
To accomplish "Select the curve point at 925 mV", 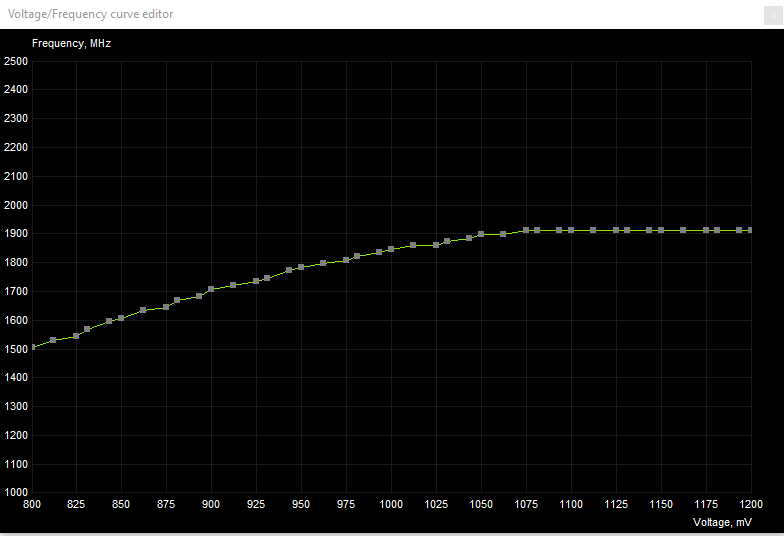I will [256, 281].
